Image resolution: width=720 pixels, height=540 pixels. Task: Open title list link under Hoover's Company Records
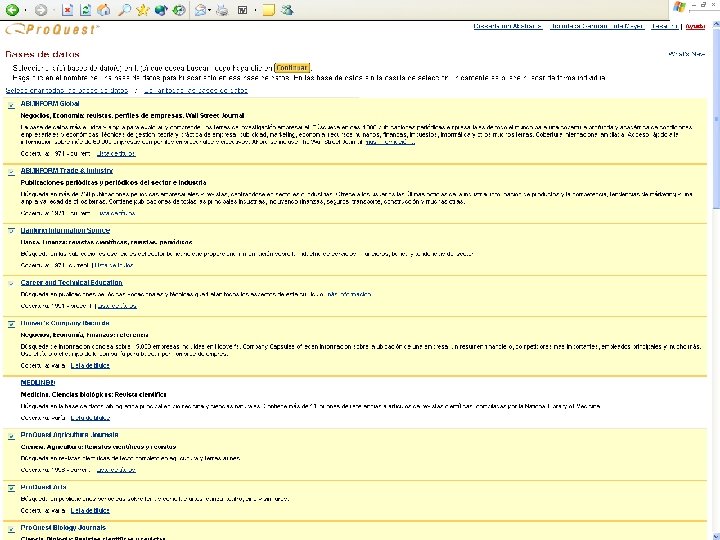pyautogui.click(x=90, y=366)
